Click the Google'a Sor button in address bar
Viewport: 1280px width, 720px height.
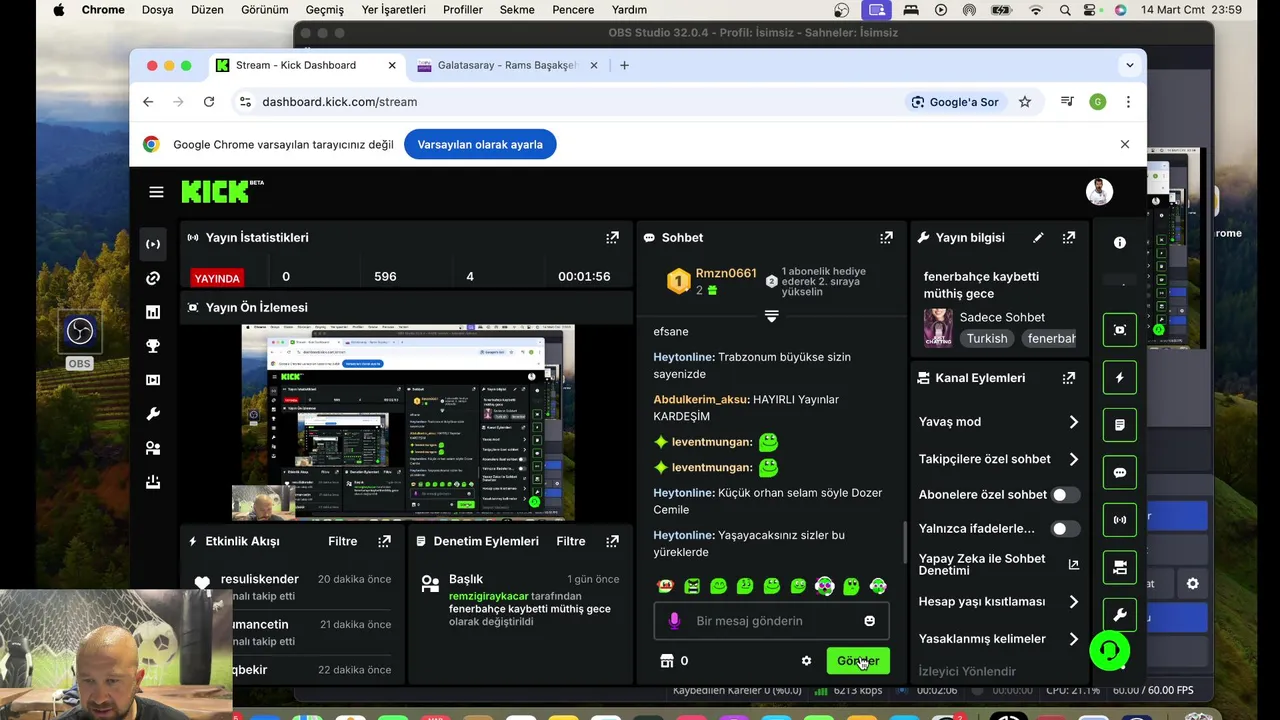tap(954, 102)
